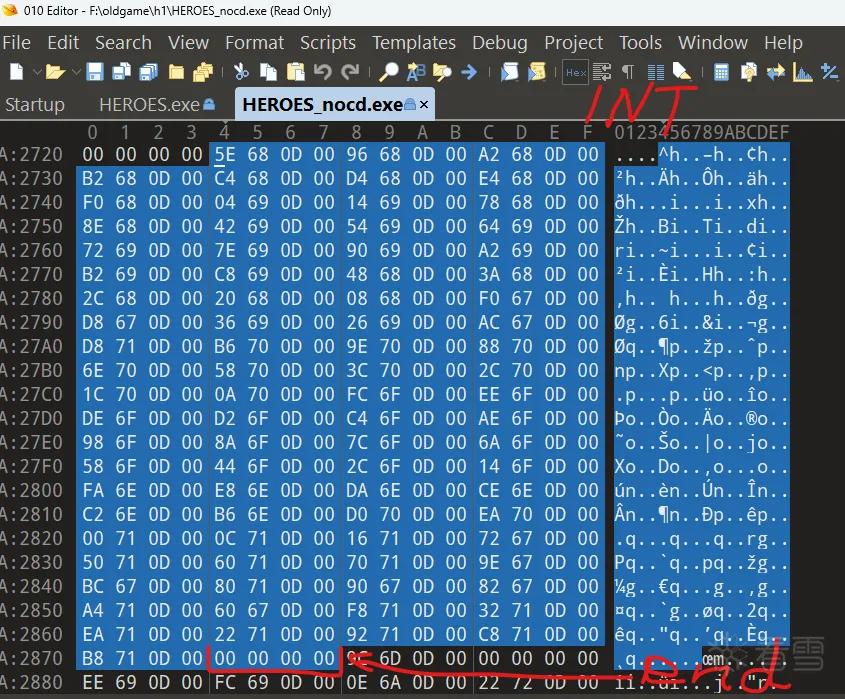
Task: Click the Run Script icon
Action: click(x=509, y=72)
